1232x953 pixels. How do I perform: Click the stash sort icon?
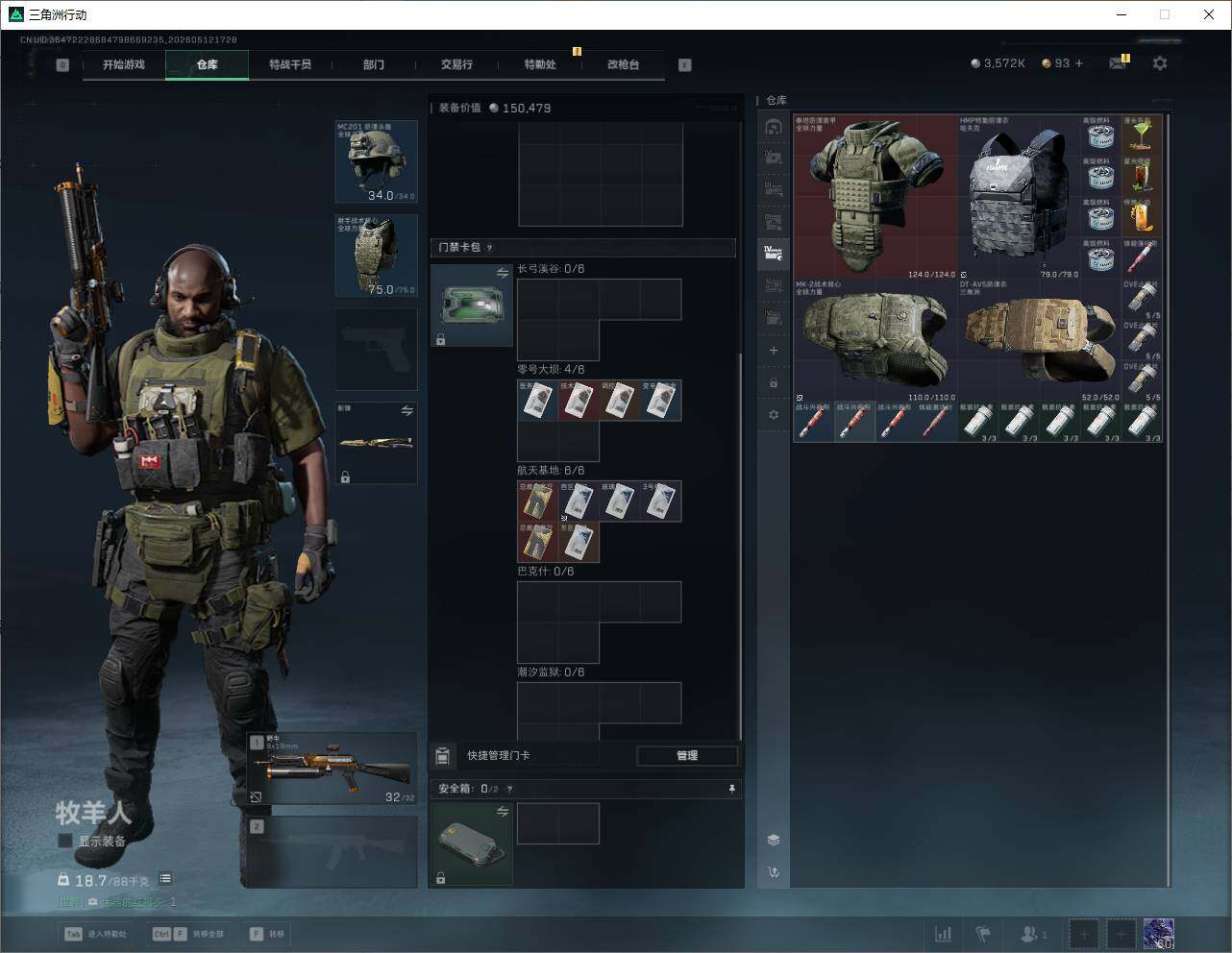tap(774, 872)
